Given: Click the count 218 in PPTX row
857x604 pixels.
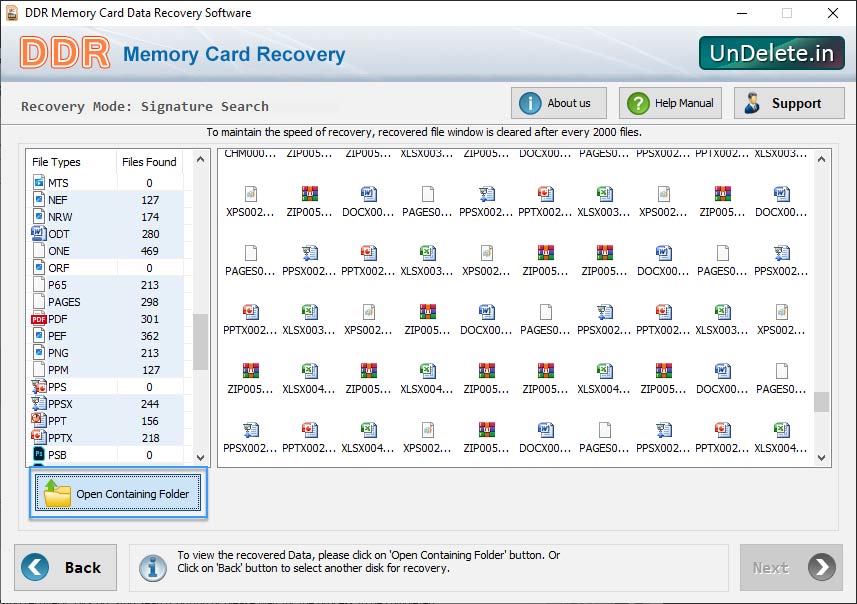Looking at the screenshot, I should (x=150, y=438).
